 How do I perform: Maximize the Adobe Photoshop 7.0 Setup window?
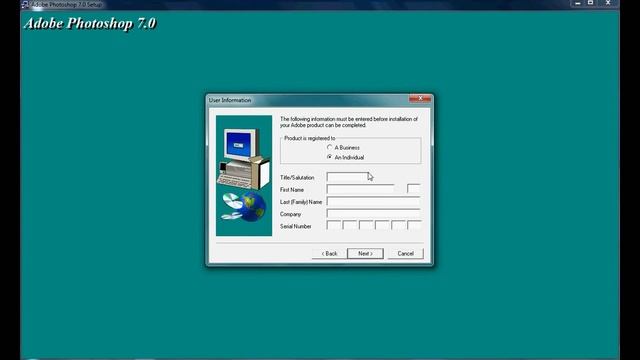pos(591,3)
